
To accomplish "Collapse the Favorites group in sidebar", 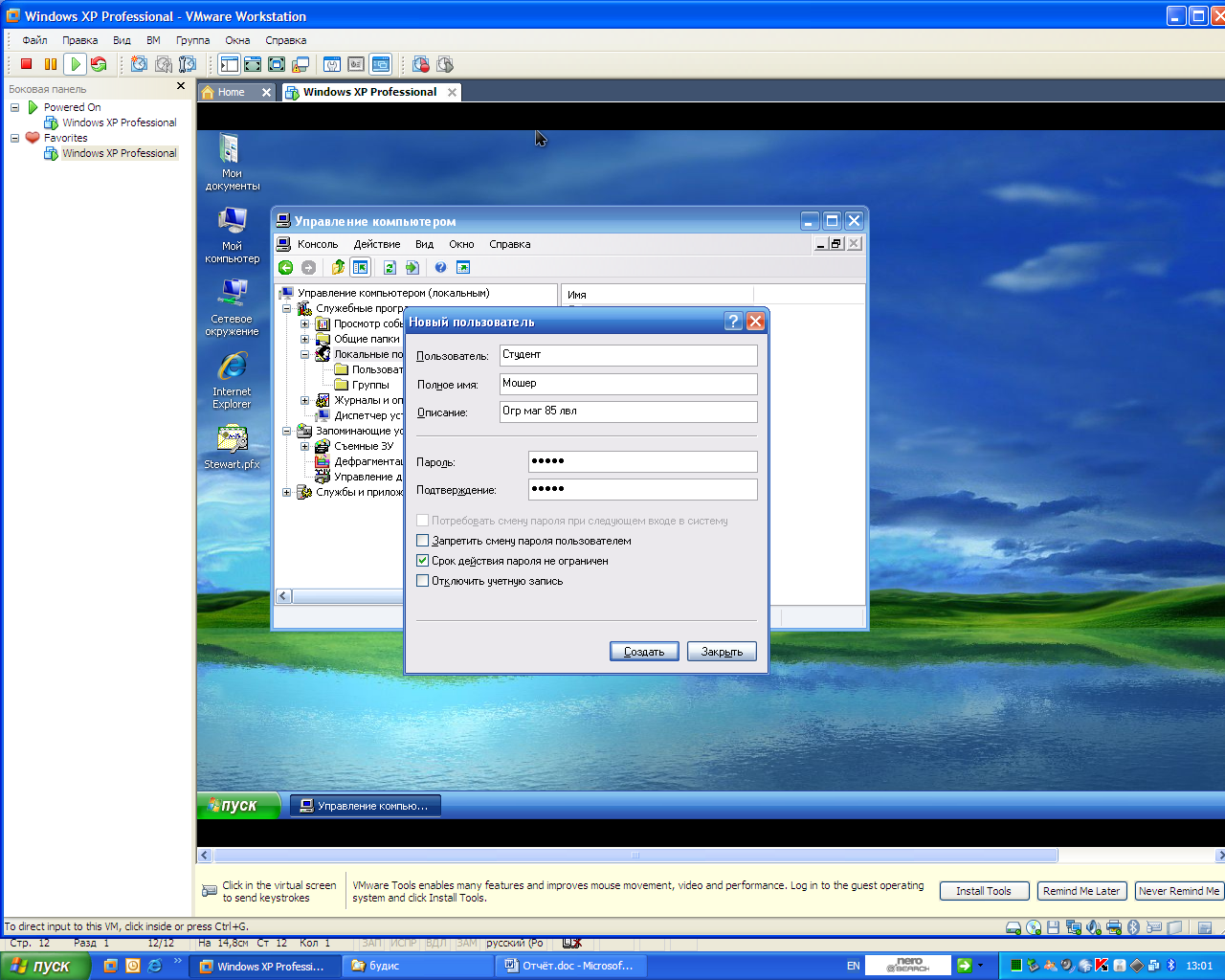I will point(15,138).
